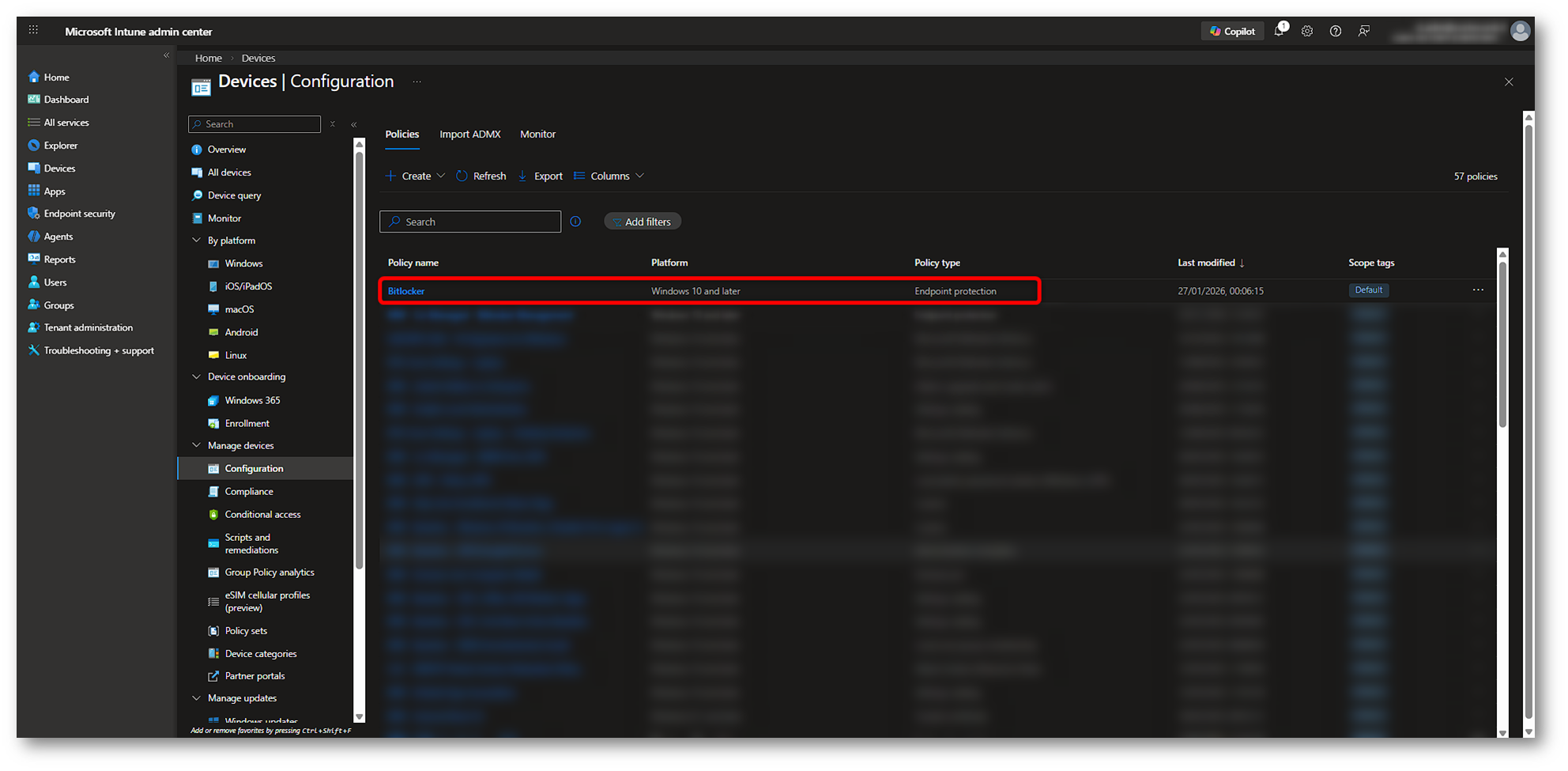Refresh the policy list
Screen dimensions: 1568x771
tap(481, 176)
